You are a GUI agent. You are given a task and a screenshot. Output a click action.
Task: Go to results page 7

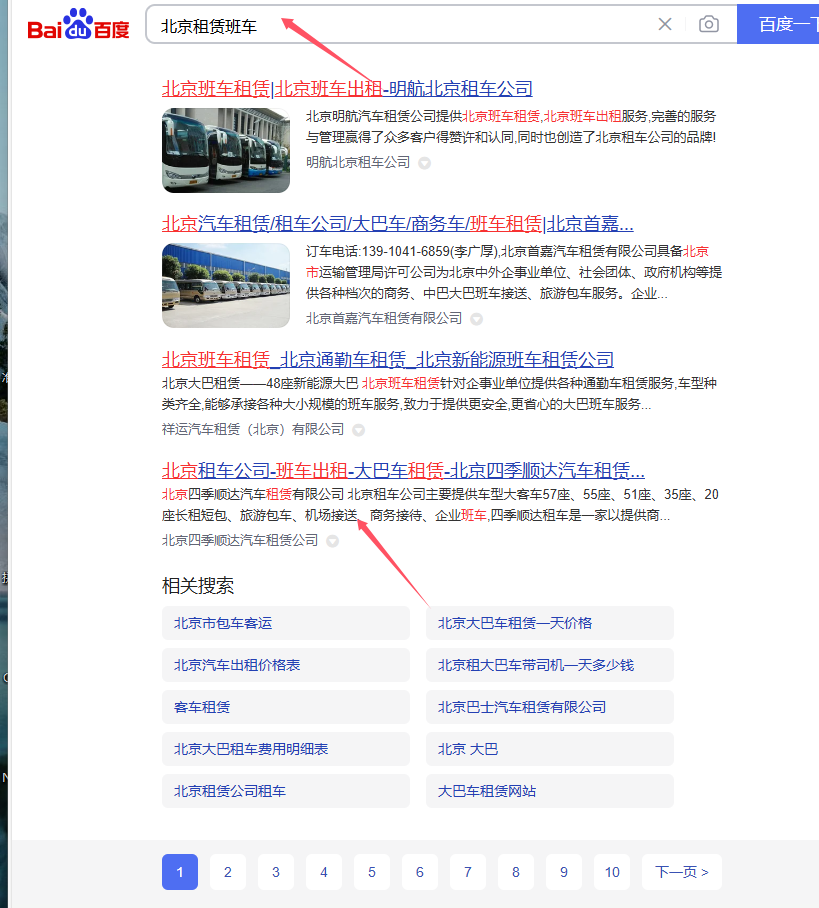(468, 872)
